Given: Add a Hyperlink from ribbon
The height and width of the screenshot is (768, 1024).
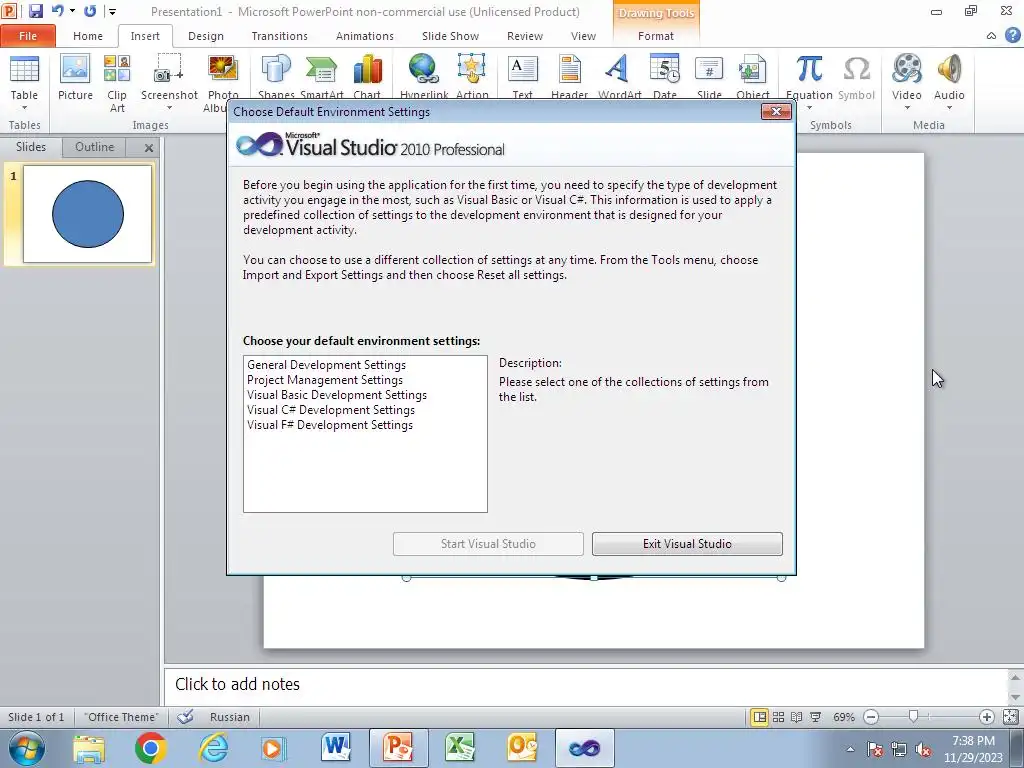Looking at the screenshot, I should coord(424,76).
